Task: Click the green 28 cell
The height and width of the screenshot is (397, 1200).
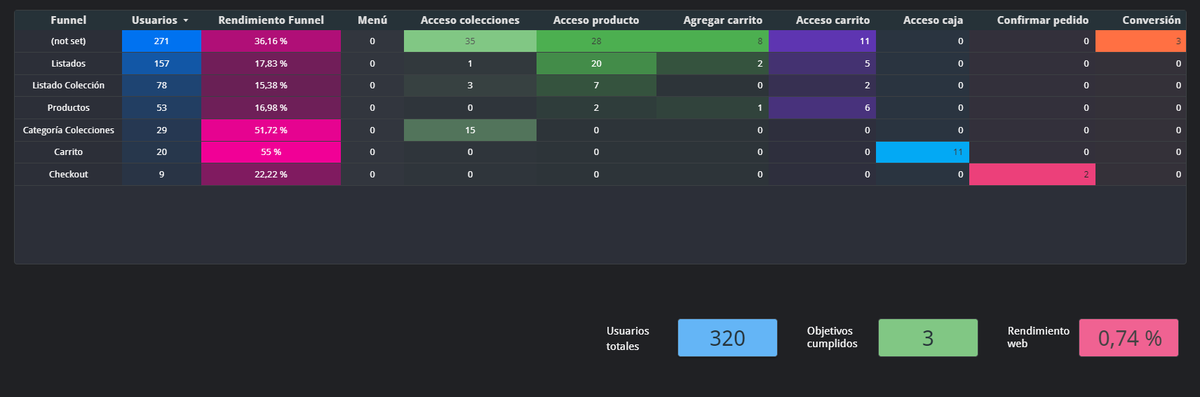Action: 596,41
